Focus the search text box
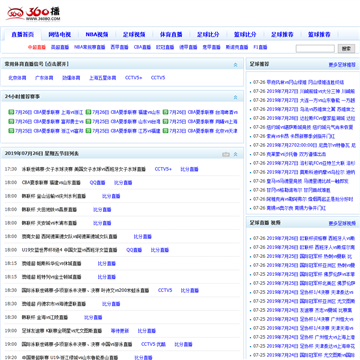The width and height of the screenshot is (360, 360). (x=315, y=49)
